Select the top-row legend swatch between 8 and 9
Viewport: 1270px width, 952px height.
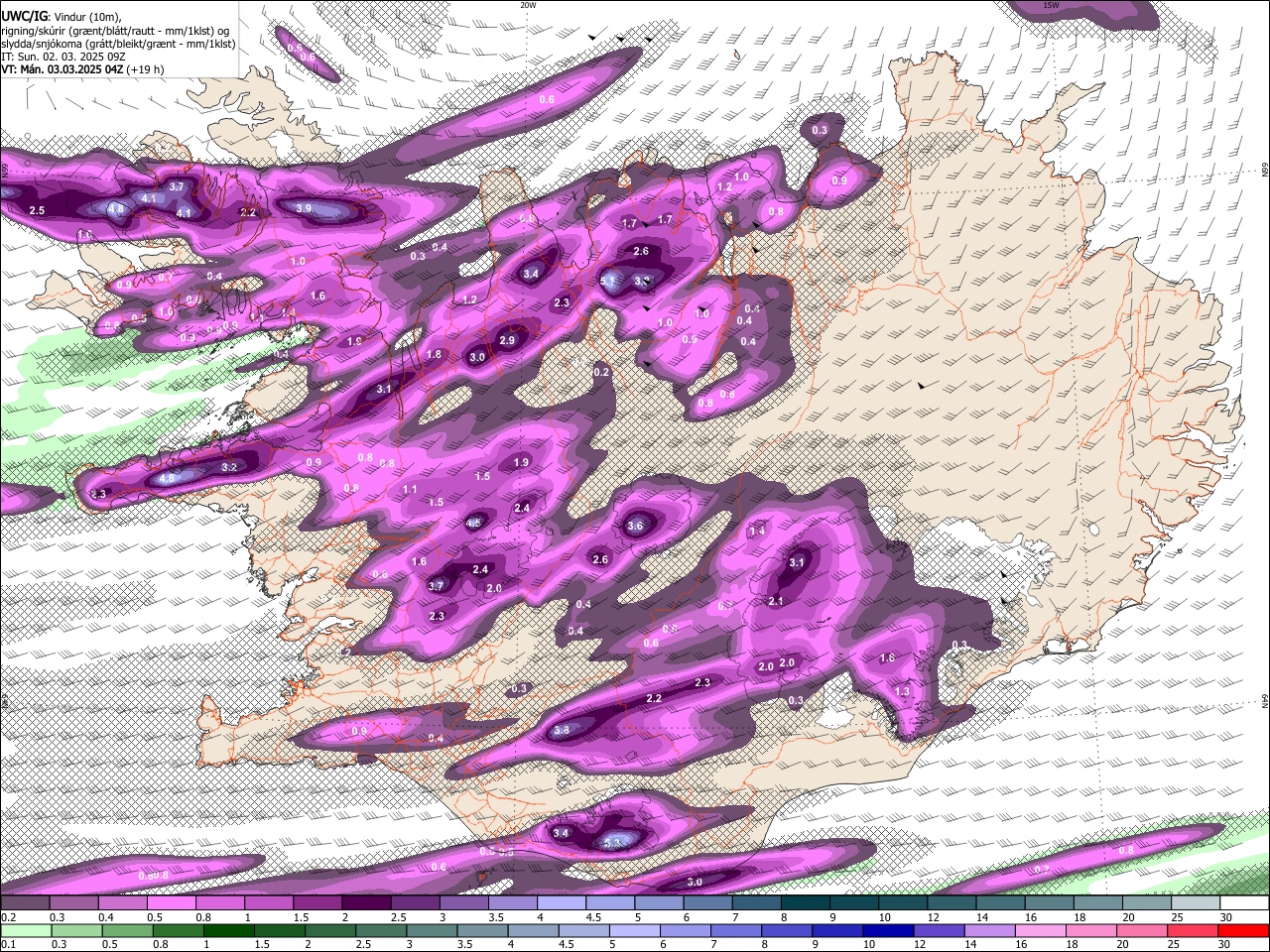(806, 902)
